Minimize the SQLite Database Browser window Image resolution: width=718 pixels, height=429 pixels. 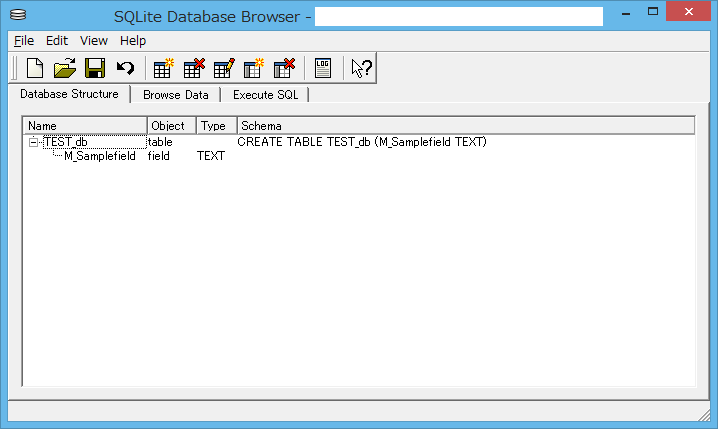point(626,12)
